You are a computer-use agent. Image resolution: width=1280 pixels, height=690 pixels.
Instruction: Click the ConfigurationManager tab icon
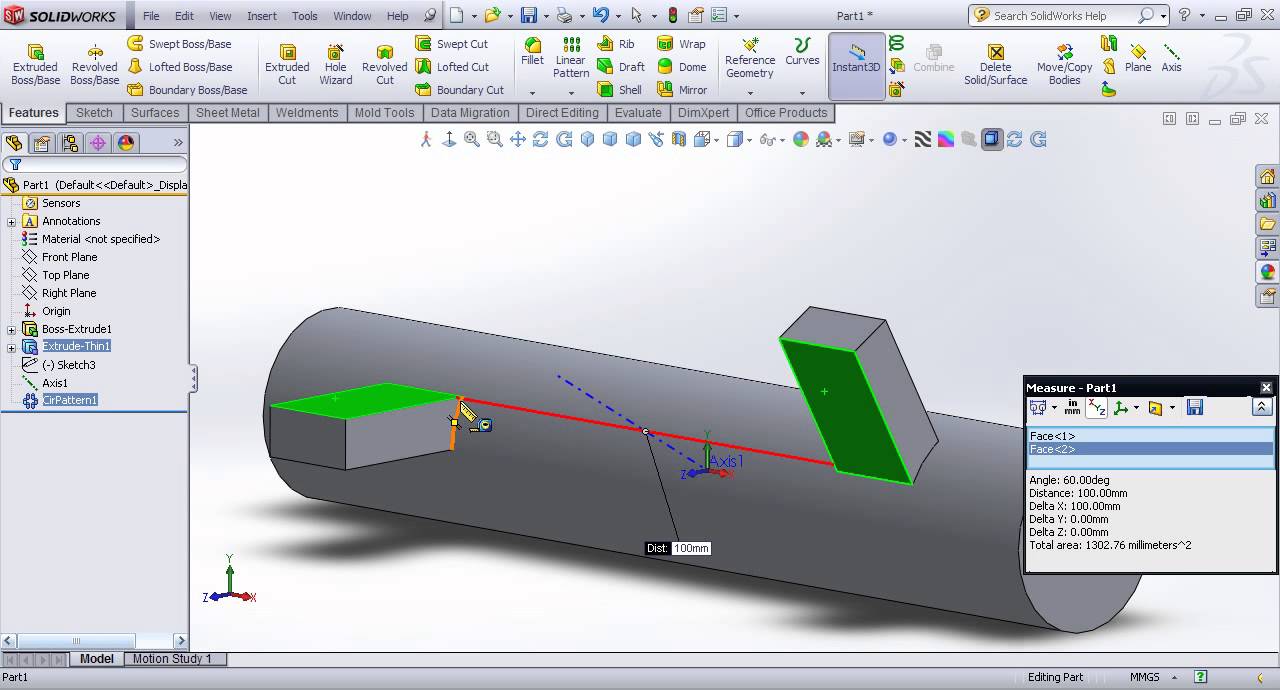click(70, 143)
